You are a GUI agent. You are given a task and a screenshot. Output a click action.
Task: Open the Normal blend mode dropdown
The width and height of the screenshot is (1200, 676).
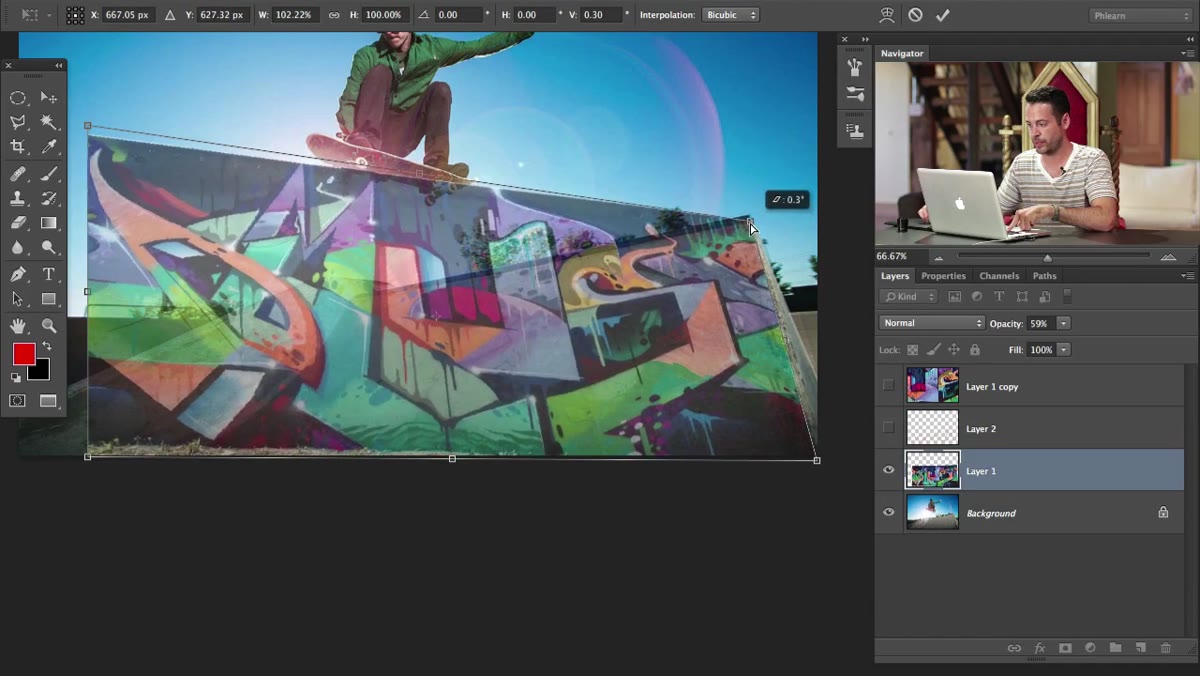point(932,323)
